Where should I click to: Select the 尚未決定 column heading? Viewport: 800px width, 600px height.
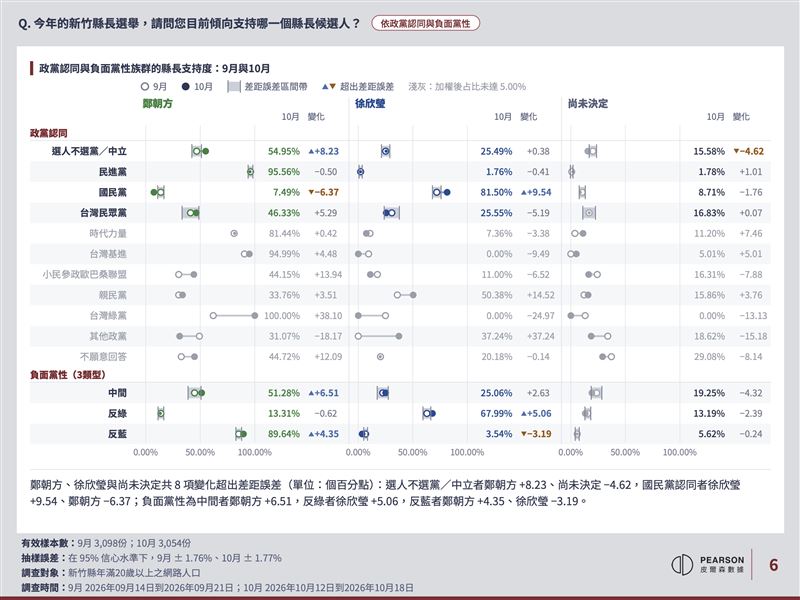tap(588, 104)
